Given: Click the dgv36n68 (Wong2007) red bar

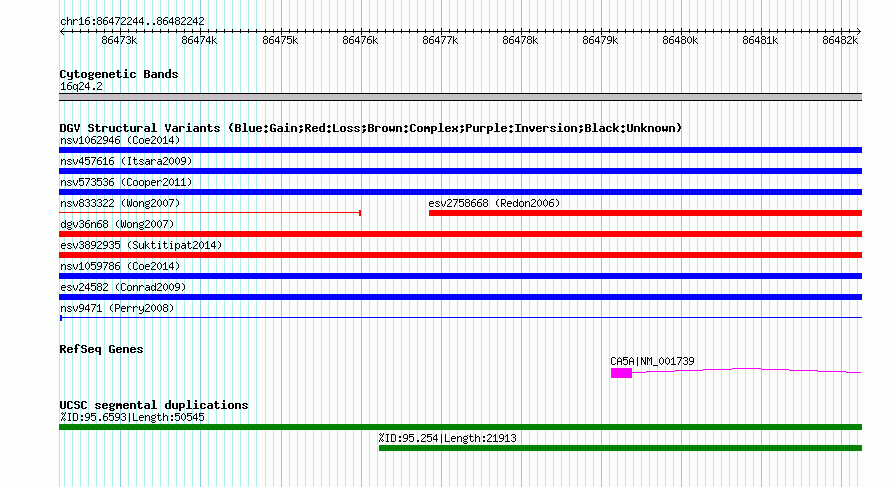Looking at the screenshot, I should 460,234.
